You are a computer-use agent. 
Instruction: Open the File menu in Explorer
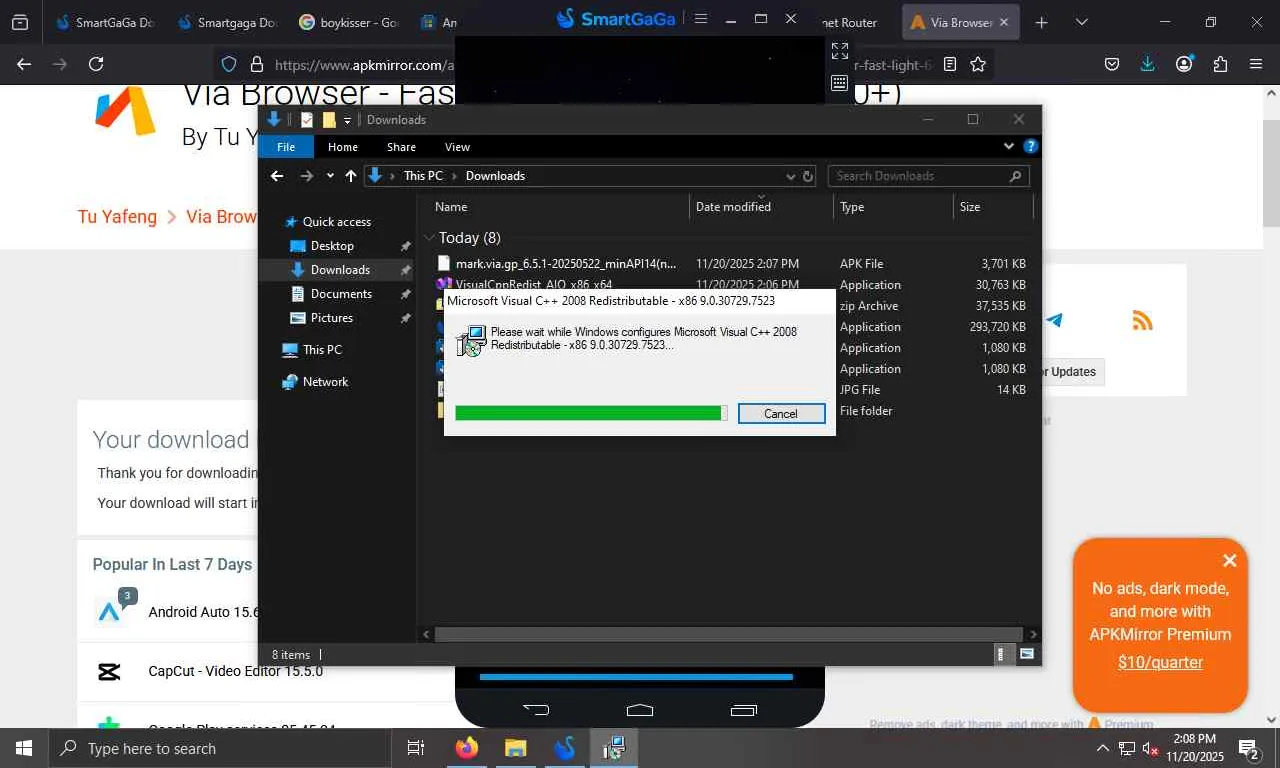coord(286,147)
